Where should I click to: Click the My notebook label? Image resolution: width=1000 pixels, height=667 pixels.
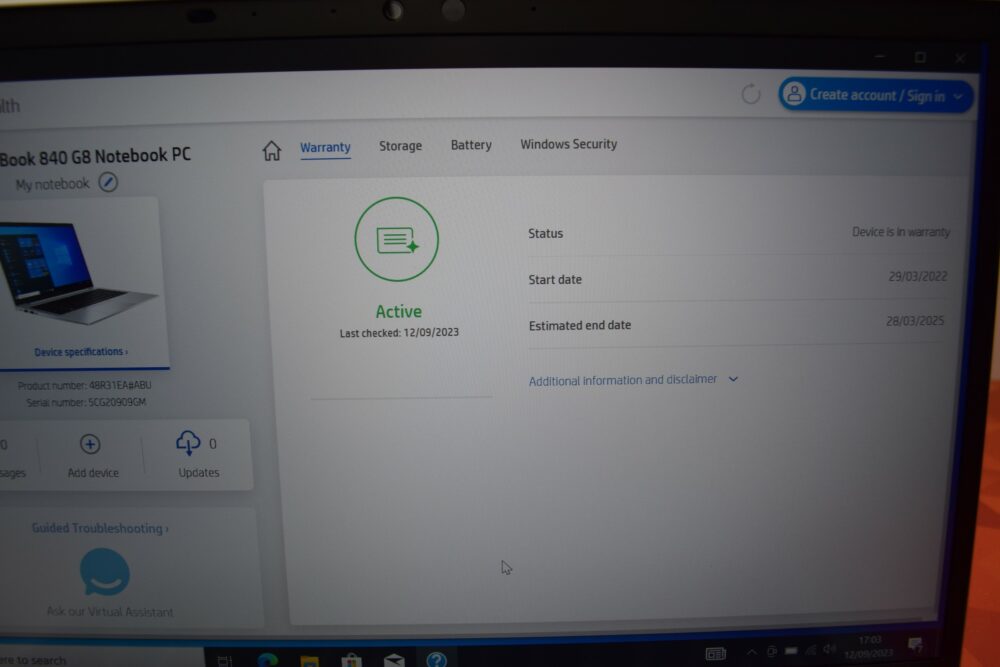tap(52, 184)
